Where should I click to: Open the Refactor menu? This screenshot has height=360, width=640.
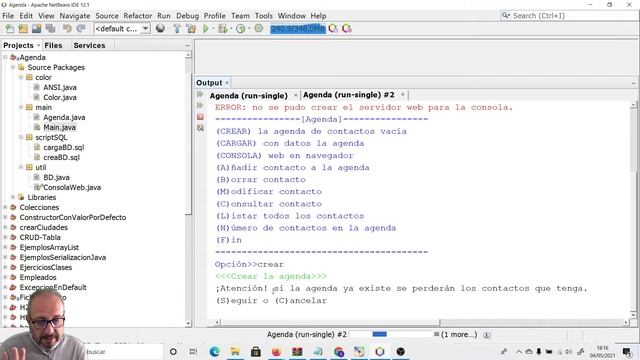[x=138, y=16]
